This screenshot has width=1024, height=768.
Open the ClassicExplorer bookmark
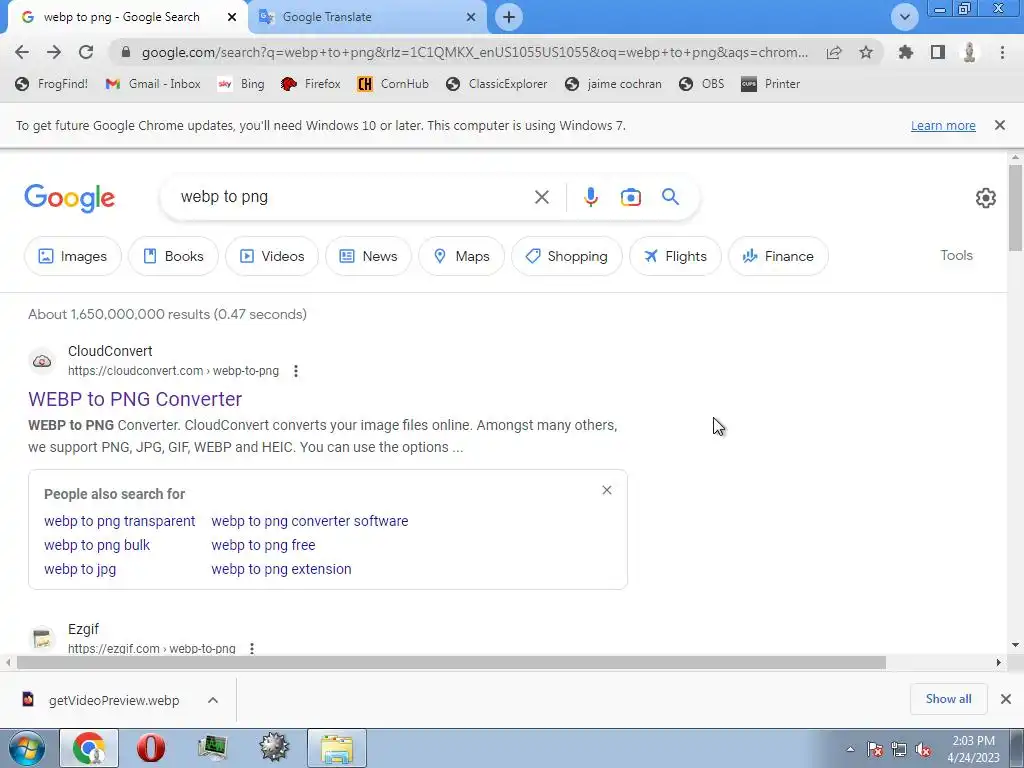(496, 84)
